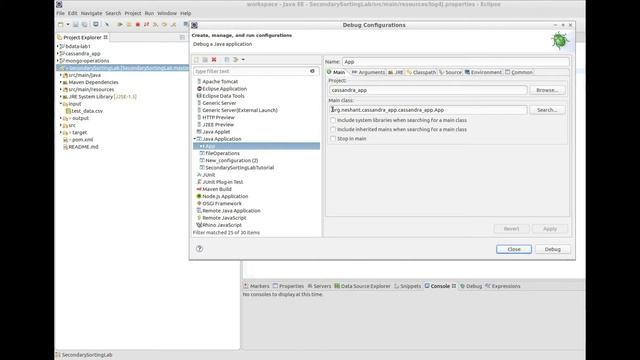640x360 pixels.
Task: Click the New launch configuration icon
Action: click(196, 60)
